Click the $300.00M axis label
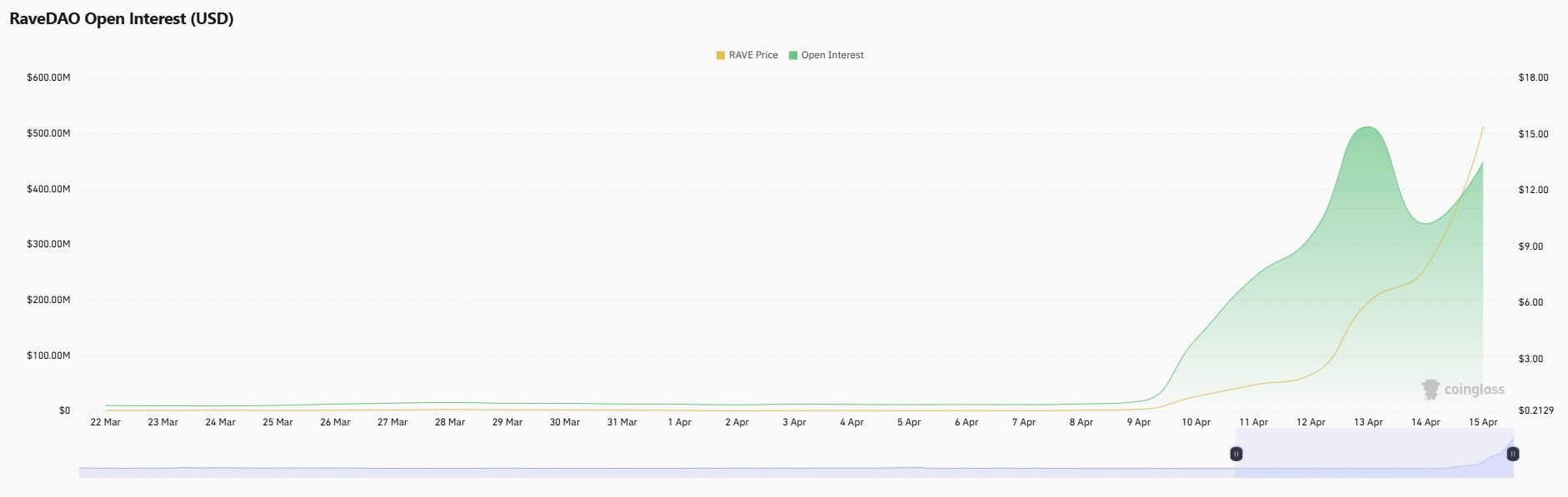This screenshot has height=497, width=1568. pyautogui.click(x=48, y=244)
